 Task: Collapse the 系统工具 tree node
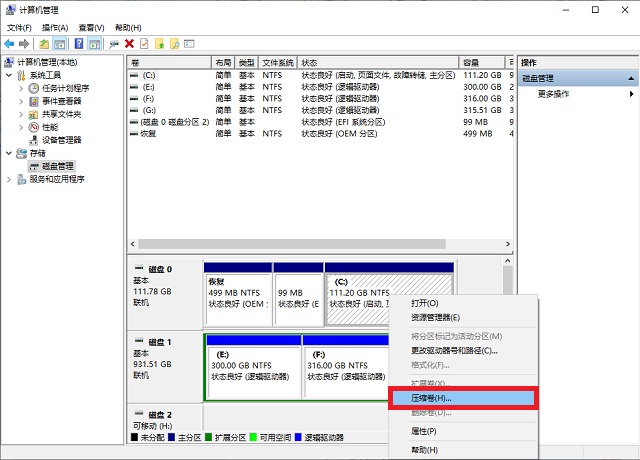[10, 75]
